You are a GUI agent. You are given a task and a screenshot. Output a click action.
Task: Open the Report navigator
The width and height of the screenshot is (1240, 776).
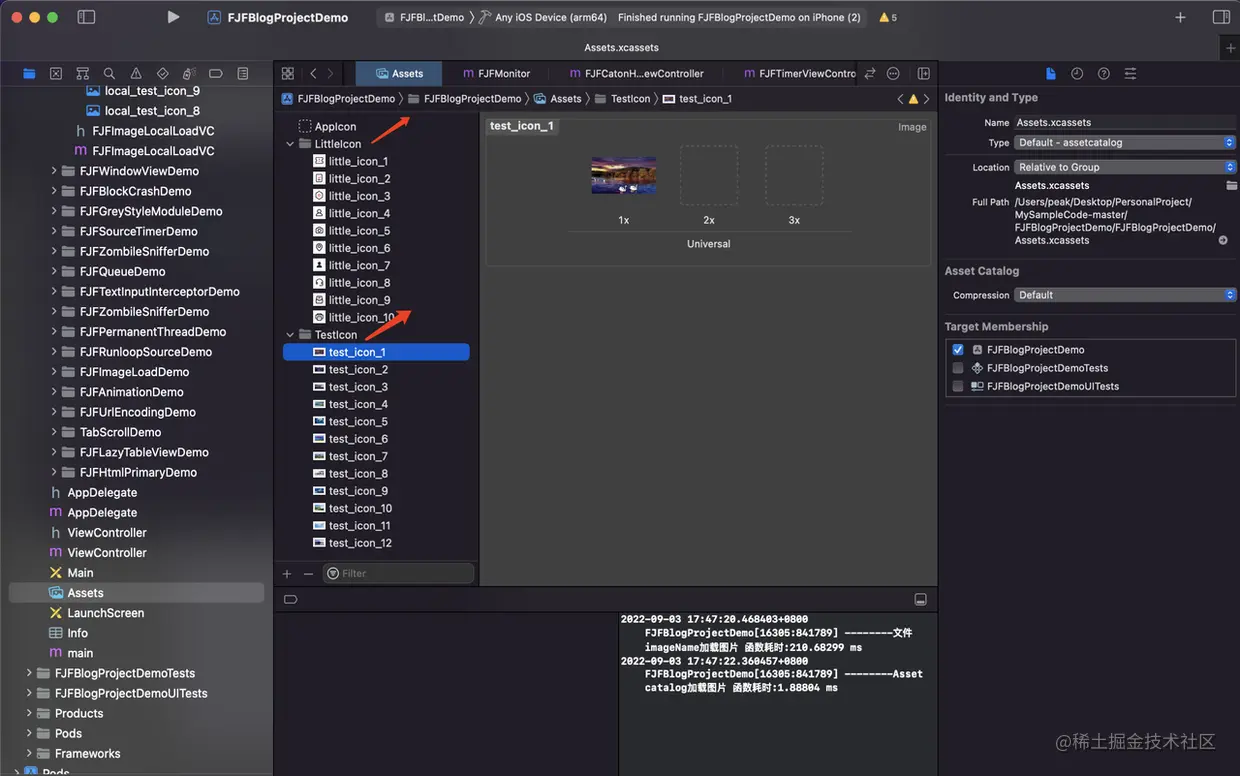coord(243,73)
